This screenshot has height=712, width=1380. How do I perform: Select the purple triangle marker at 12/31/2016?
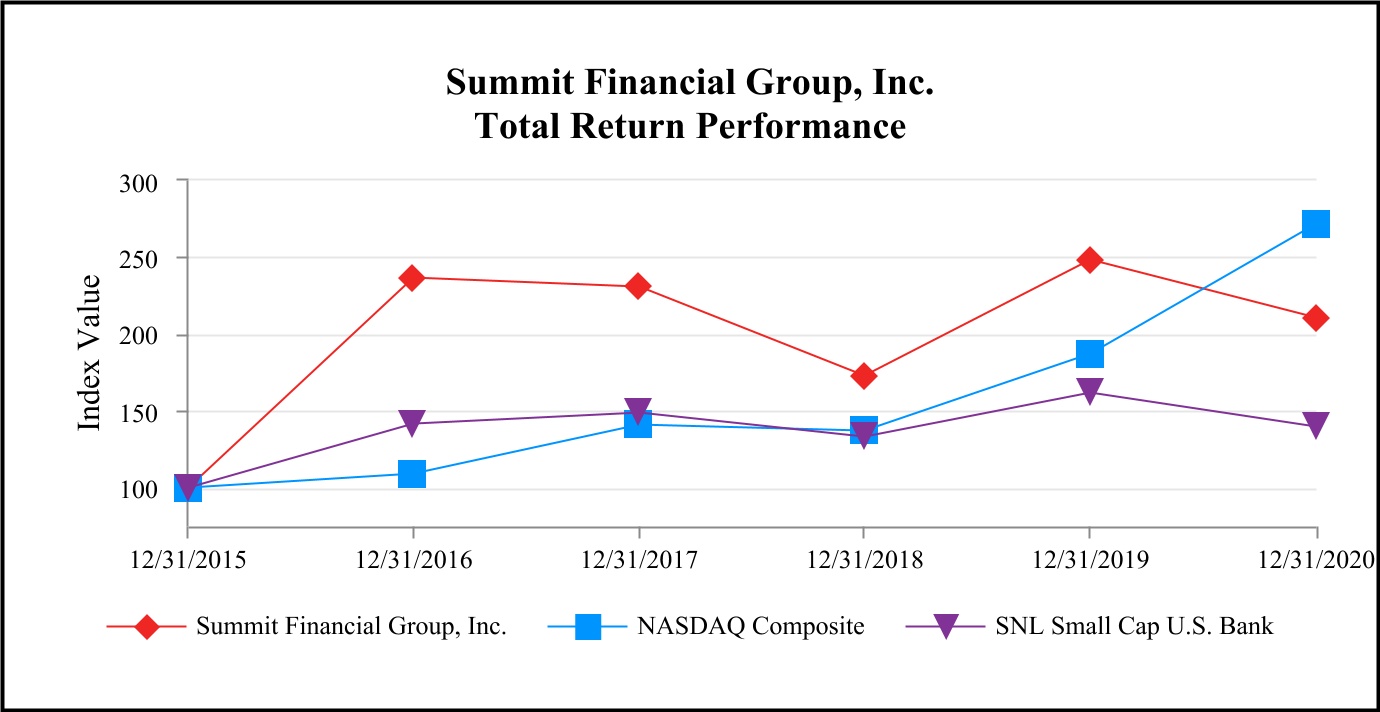point(412,423)
